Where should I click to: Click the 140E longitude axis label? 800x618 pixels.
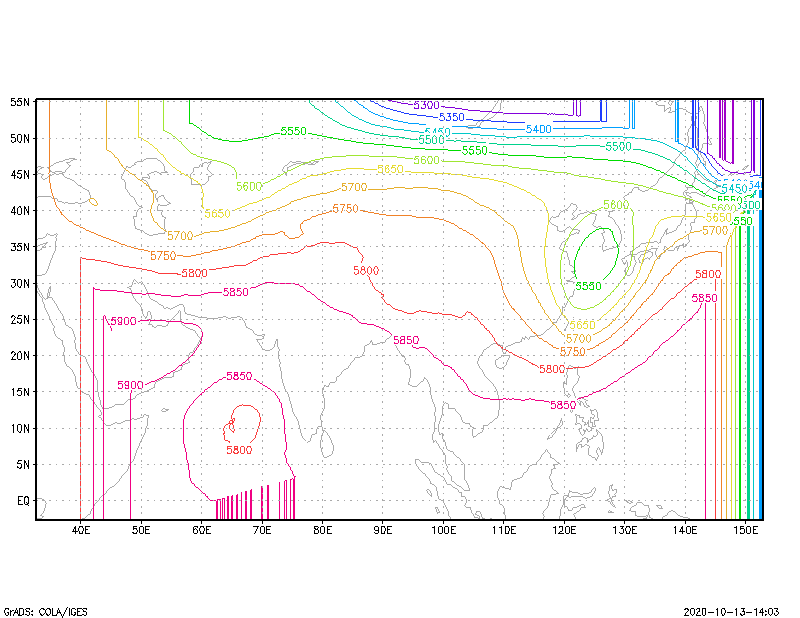point(685,530)
